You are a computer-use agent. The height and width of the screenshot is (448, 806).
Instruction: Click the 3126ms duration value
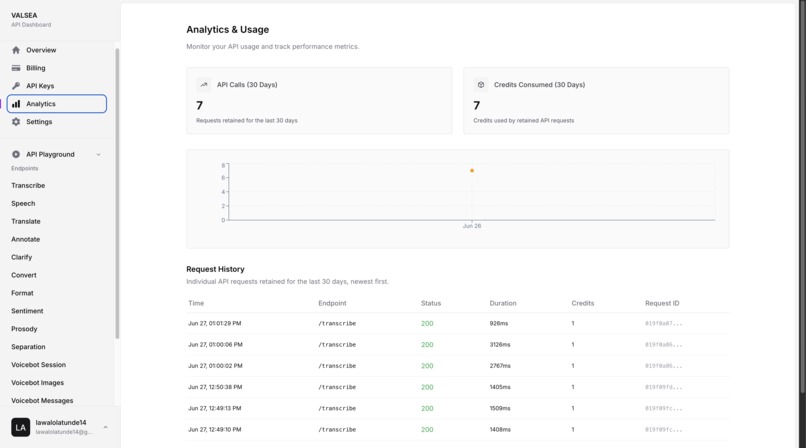pyautogui.click(x=500, y=345)
